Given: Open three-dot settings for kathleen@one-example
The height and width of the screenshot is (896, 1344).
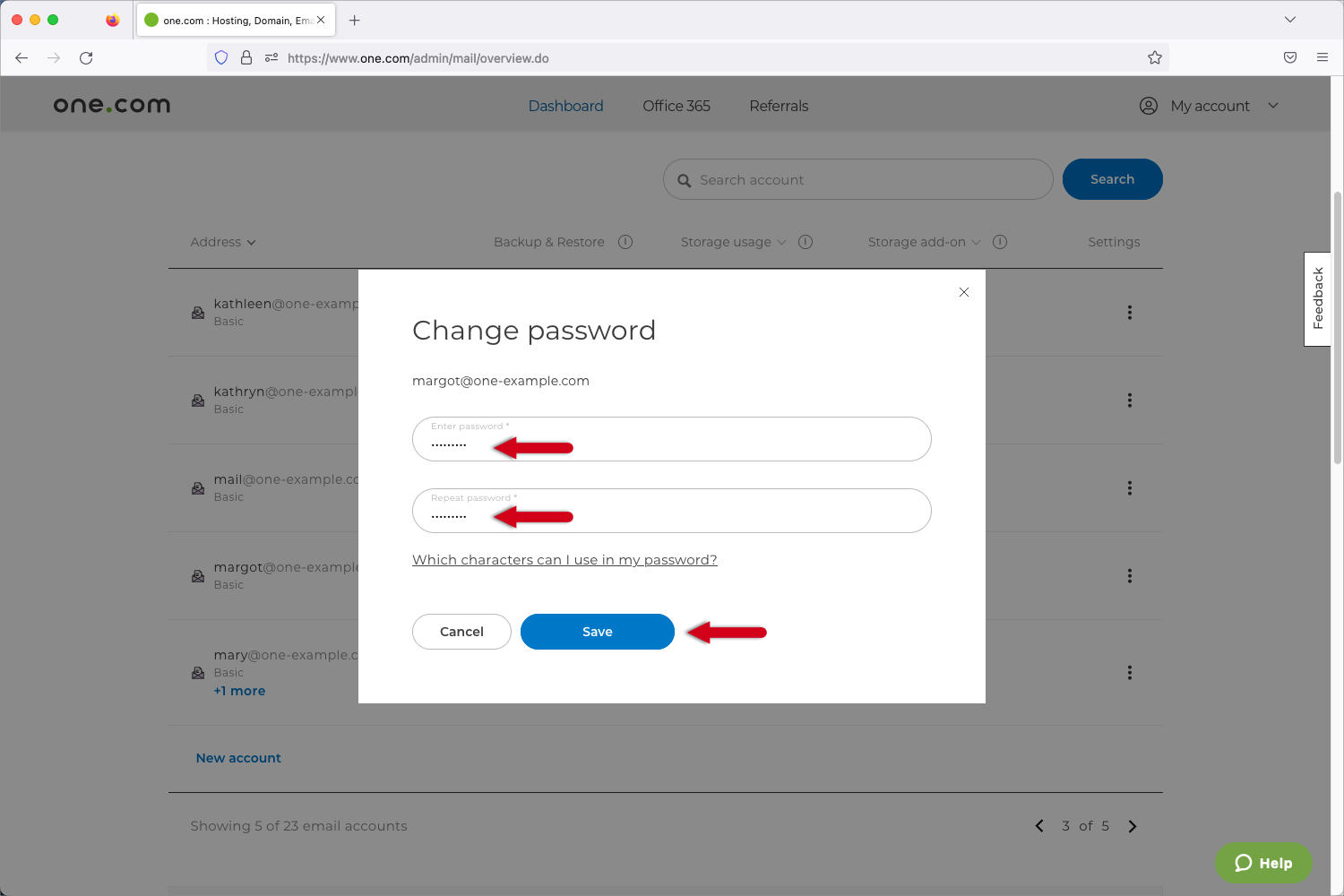Looking at the screenshot, I should pyautogui.click(x=1129, y=312).
